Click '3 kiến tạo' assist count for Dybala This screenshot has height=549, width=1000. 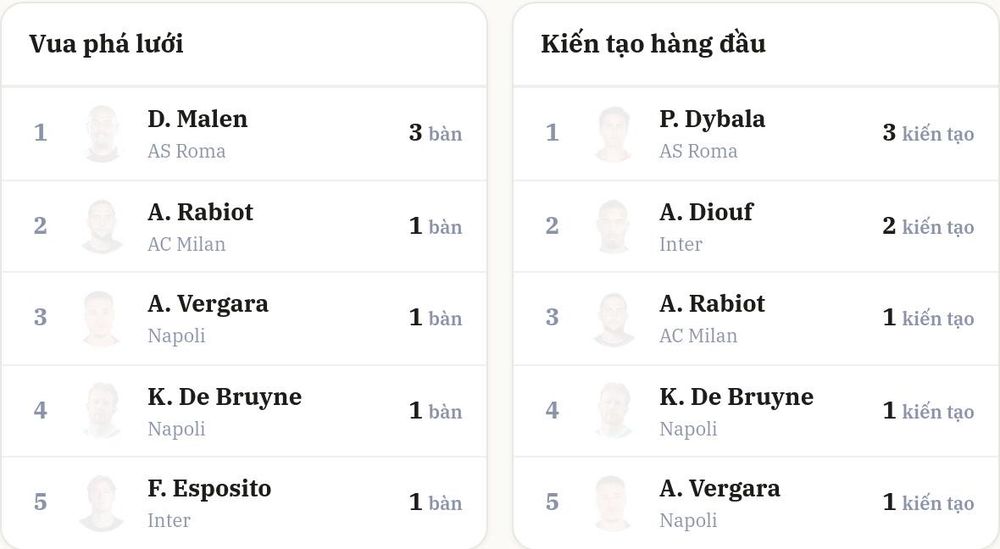pos(928,133)
